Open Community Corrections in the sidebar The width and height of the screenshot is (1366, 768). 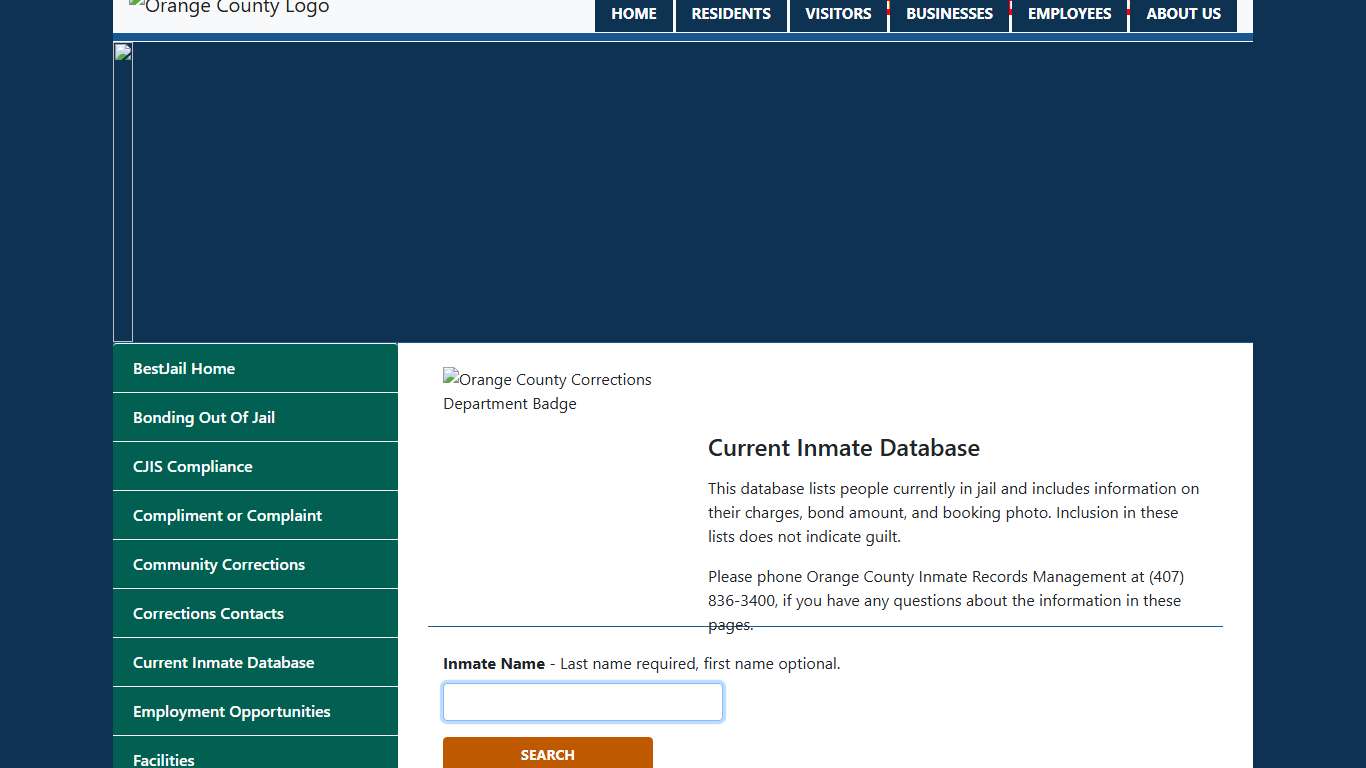219,565
